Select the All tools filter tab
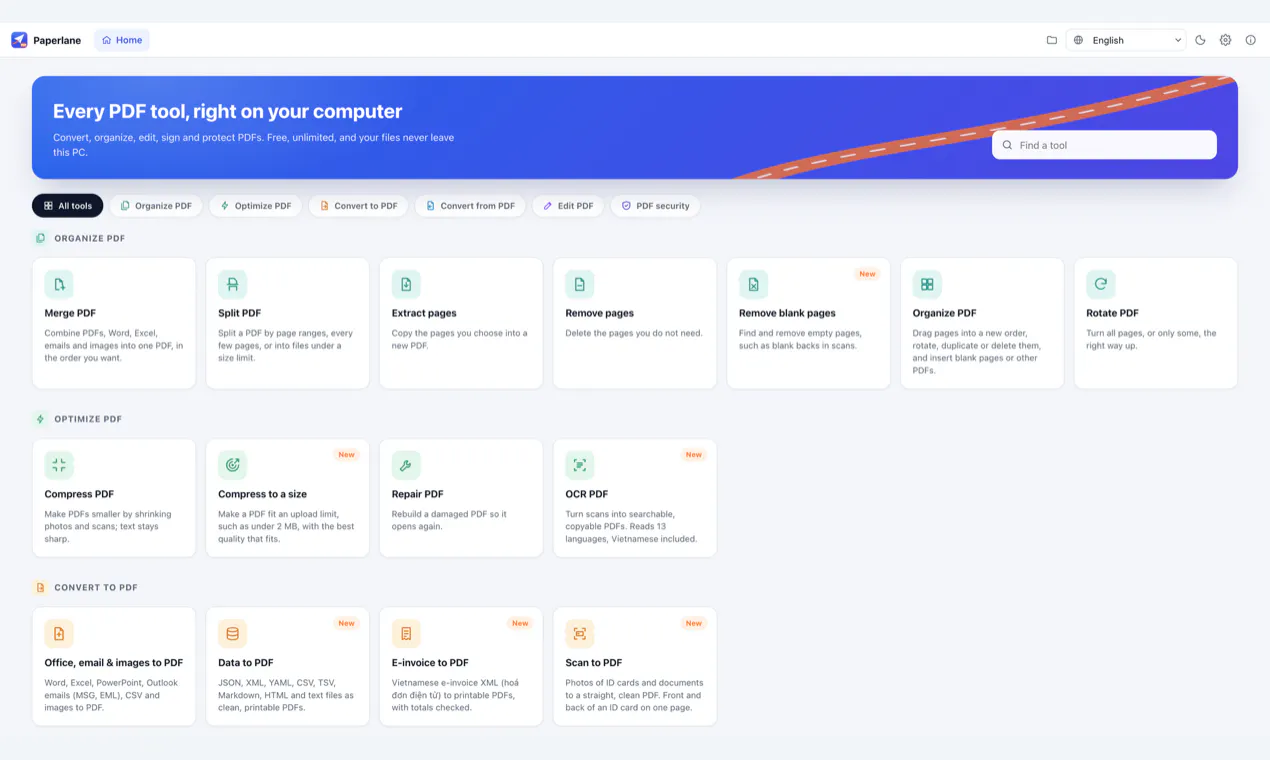Viewport: 1270px width, 760px height. [x=68, y=206]
